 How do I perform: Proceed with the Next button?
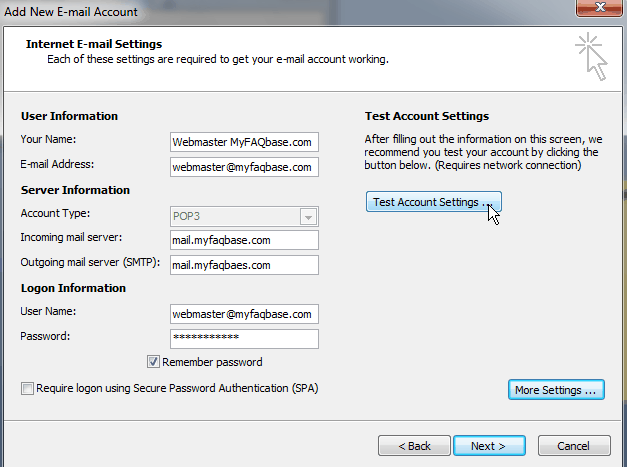coord(489,445)
